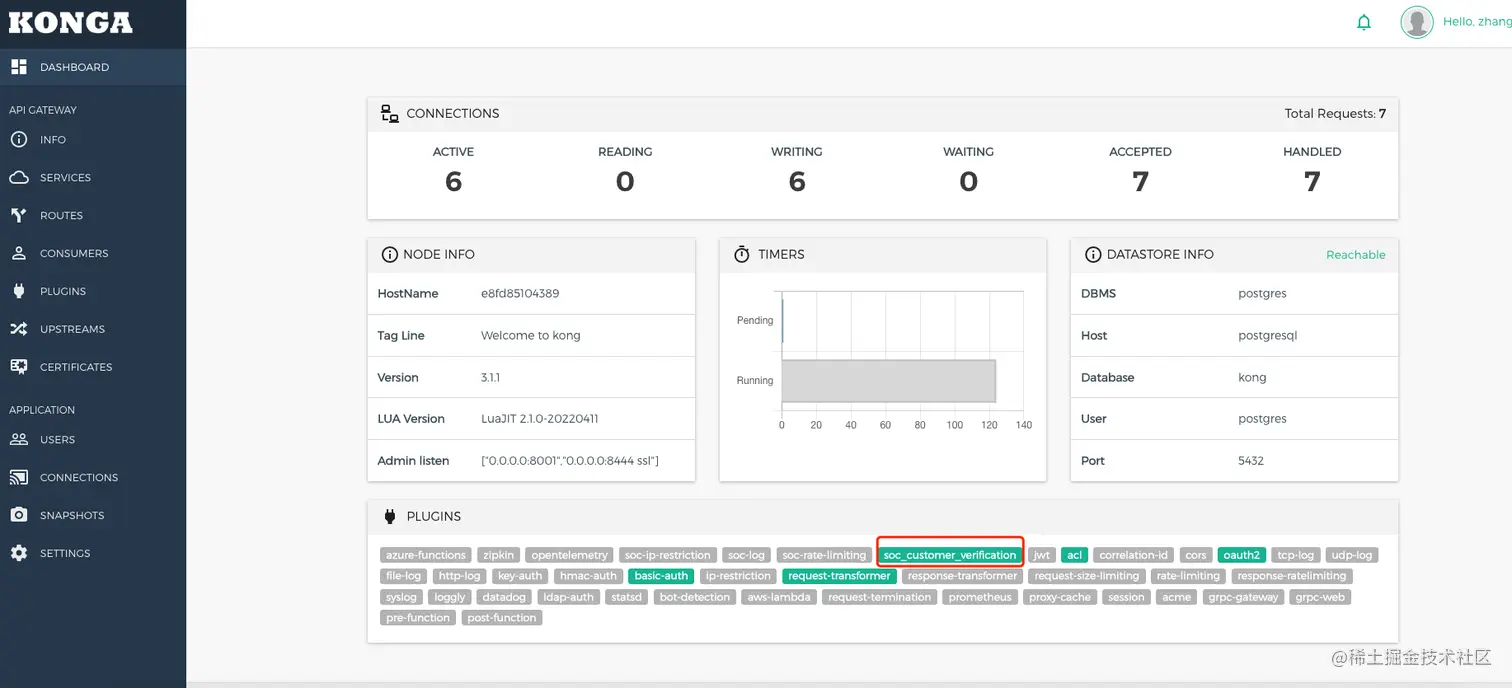This screenshot has height=688, width=1512.
Task: Open the Snapshots camera icon
Action: coord(18,515)
